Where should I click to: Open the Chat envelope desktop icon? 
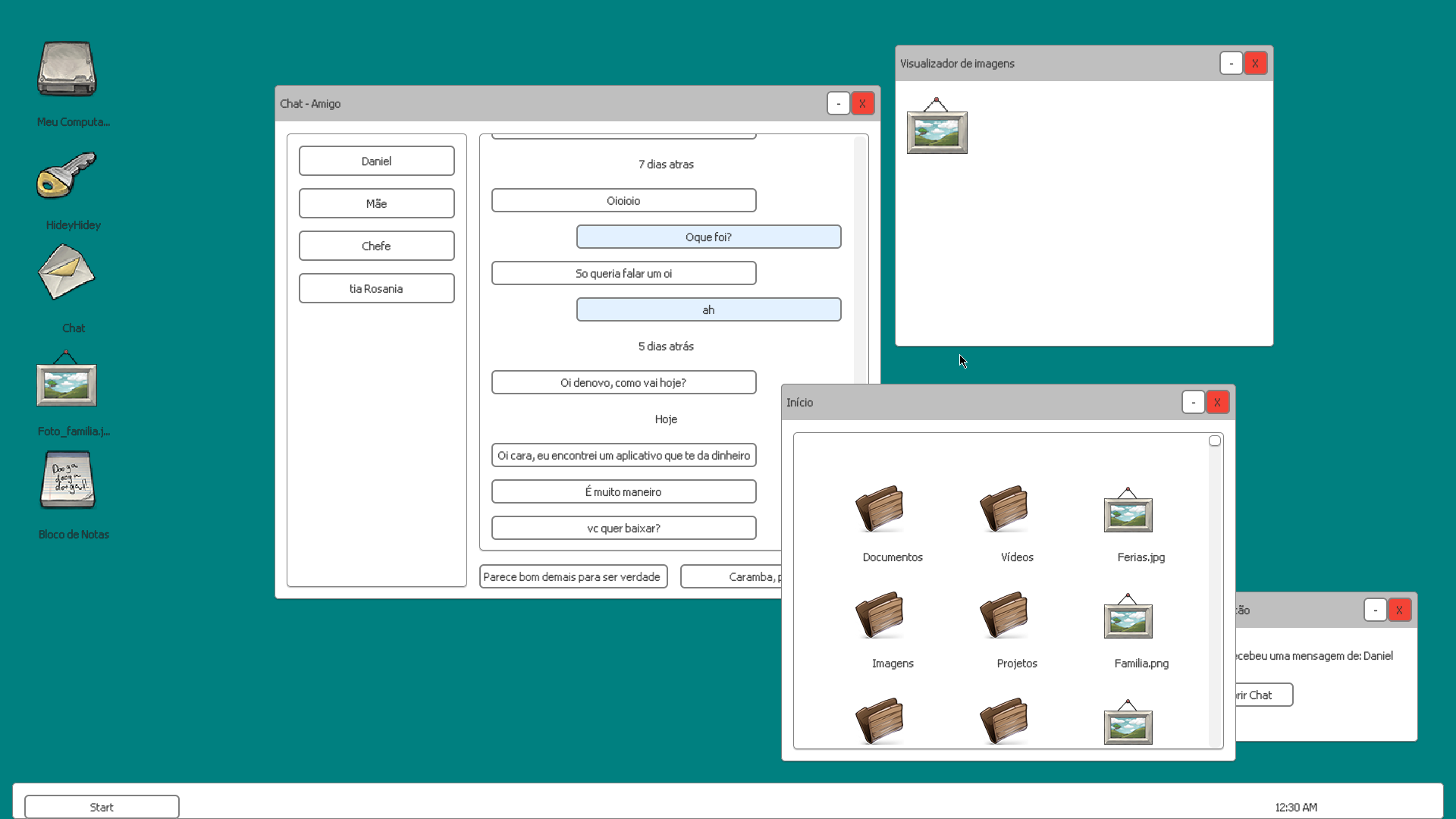click(67, 273)
